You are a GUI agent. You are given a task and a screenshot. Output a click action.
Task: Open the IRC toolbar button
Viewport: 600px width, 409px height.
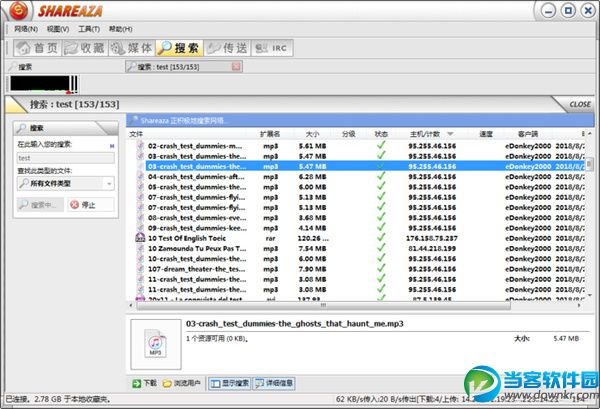point(272,48)
